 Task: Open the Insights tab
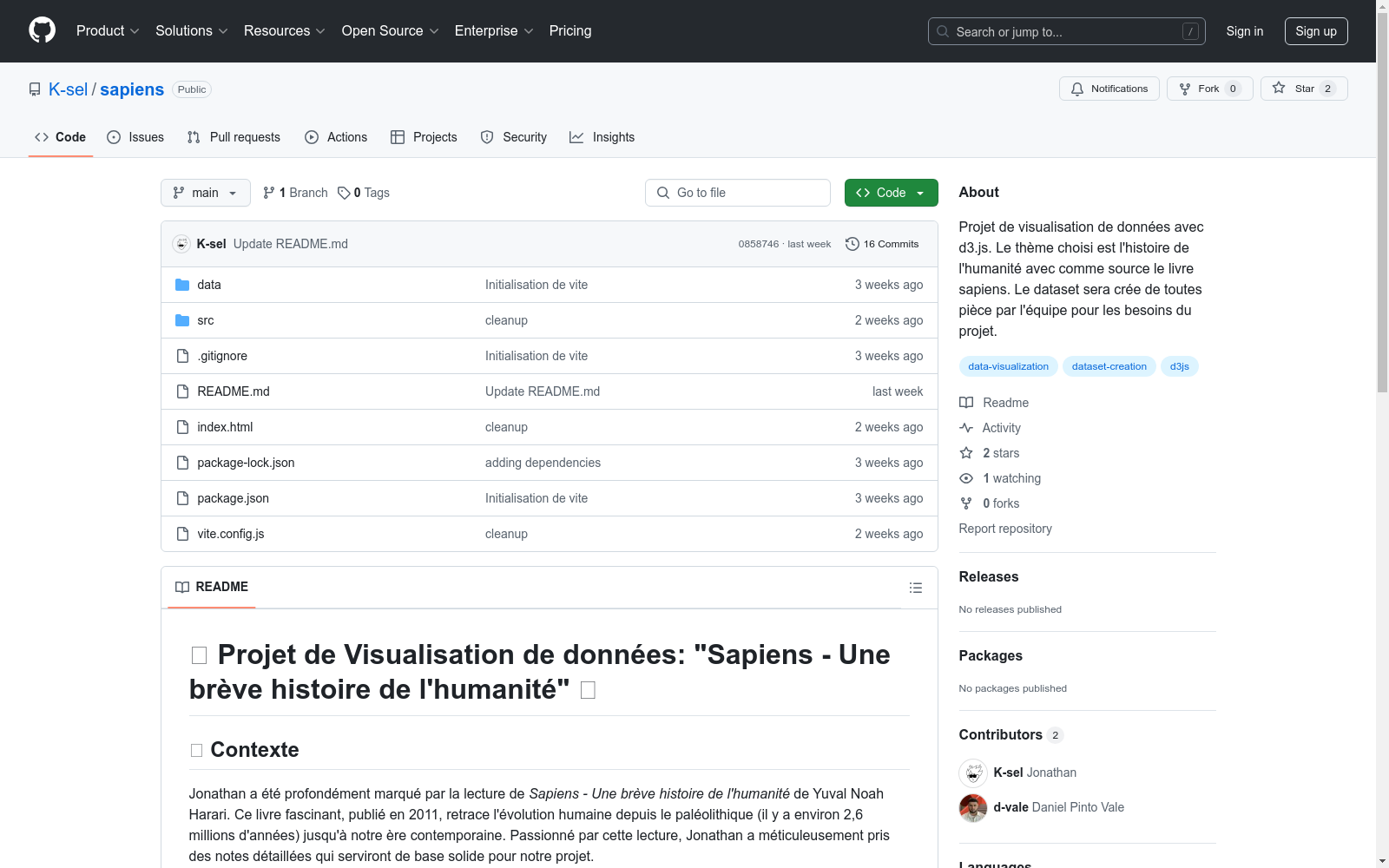pyautogui.click(x=602, y=137)
